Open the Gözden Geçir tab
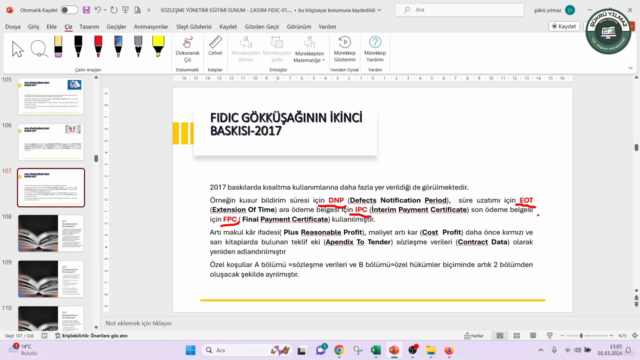The image size is (640, 360). [262, 27]
